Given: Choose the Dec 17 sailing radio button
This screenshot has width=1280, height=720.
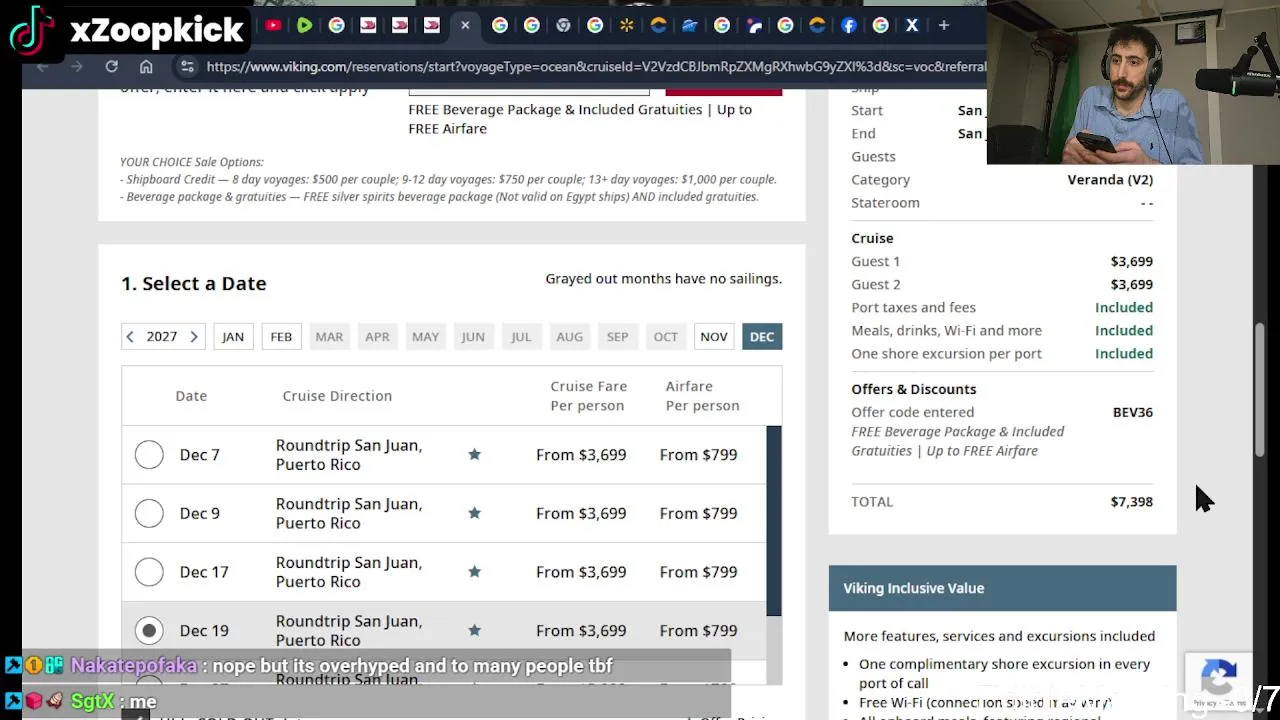Looking at the screenshot, I should tap(149, 572).
